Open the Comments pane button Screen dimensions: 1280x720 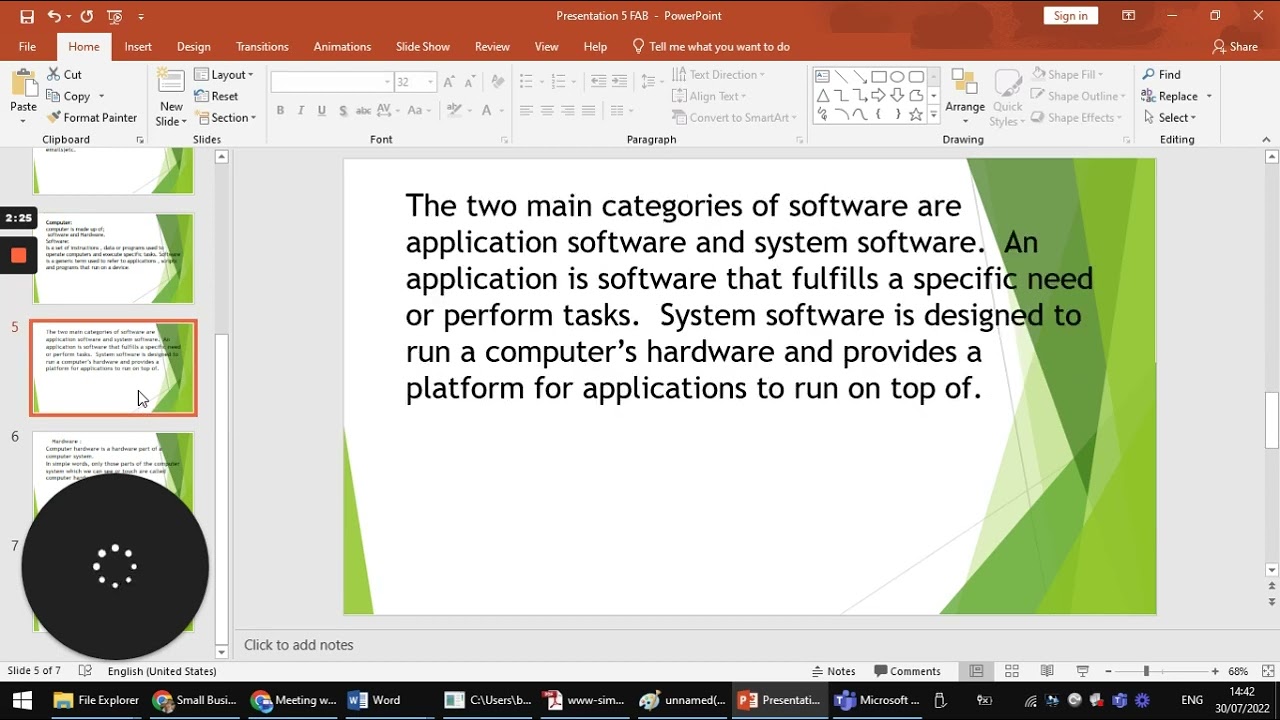click(x=907, y=671)
